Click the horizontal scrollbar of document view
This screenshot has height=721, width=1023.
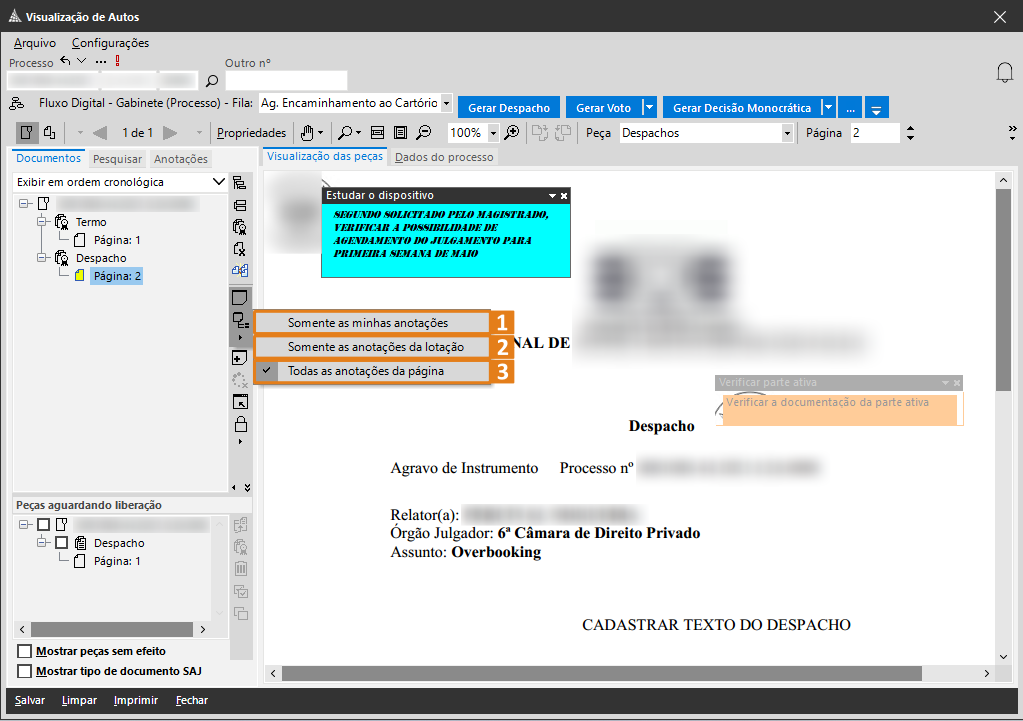601,673
